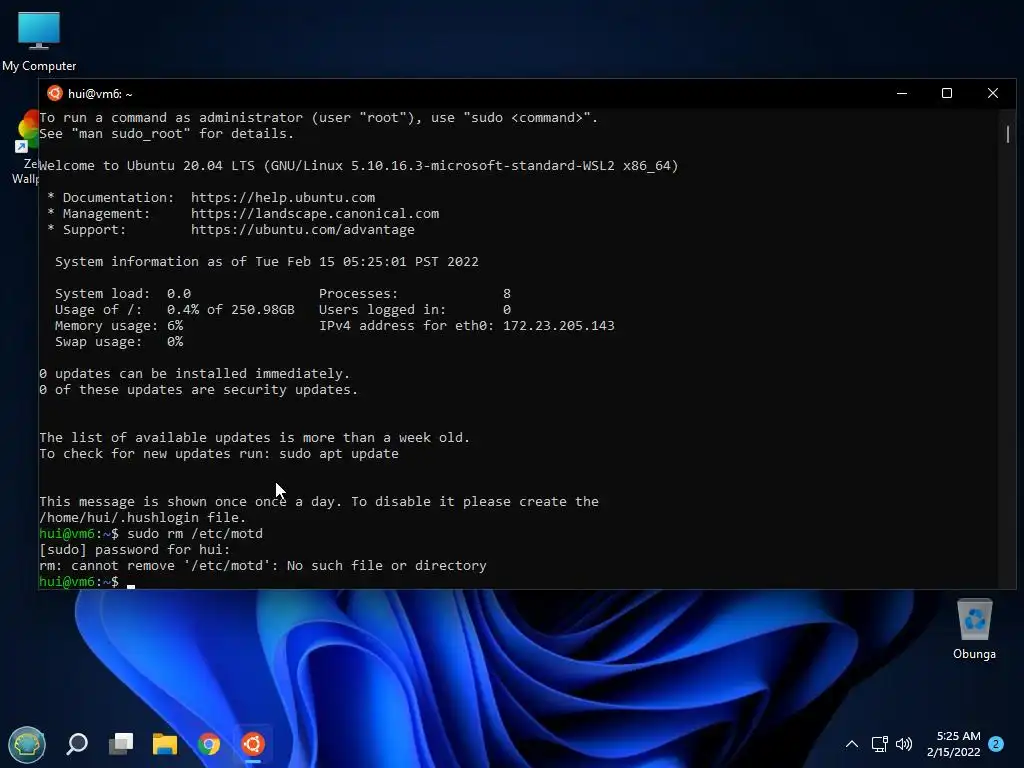Launch File Explorer from the taskbar

[x=165, y=744]
